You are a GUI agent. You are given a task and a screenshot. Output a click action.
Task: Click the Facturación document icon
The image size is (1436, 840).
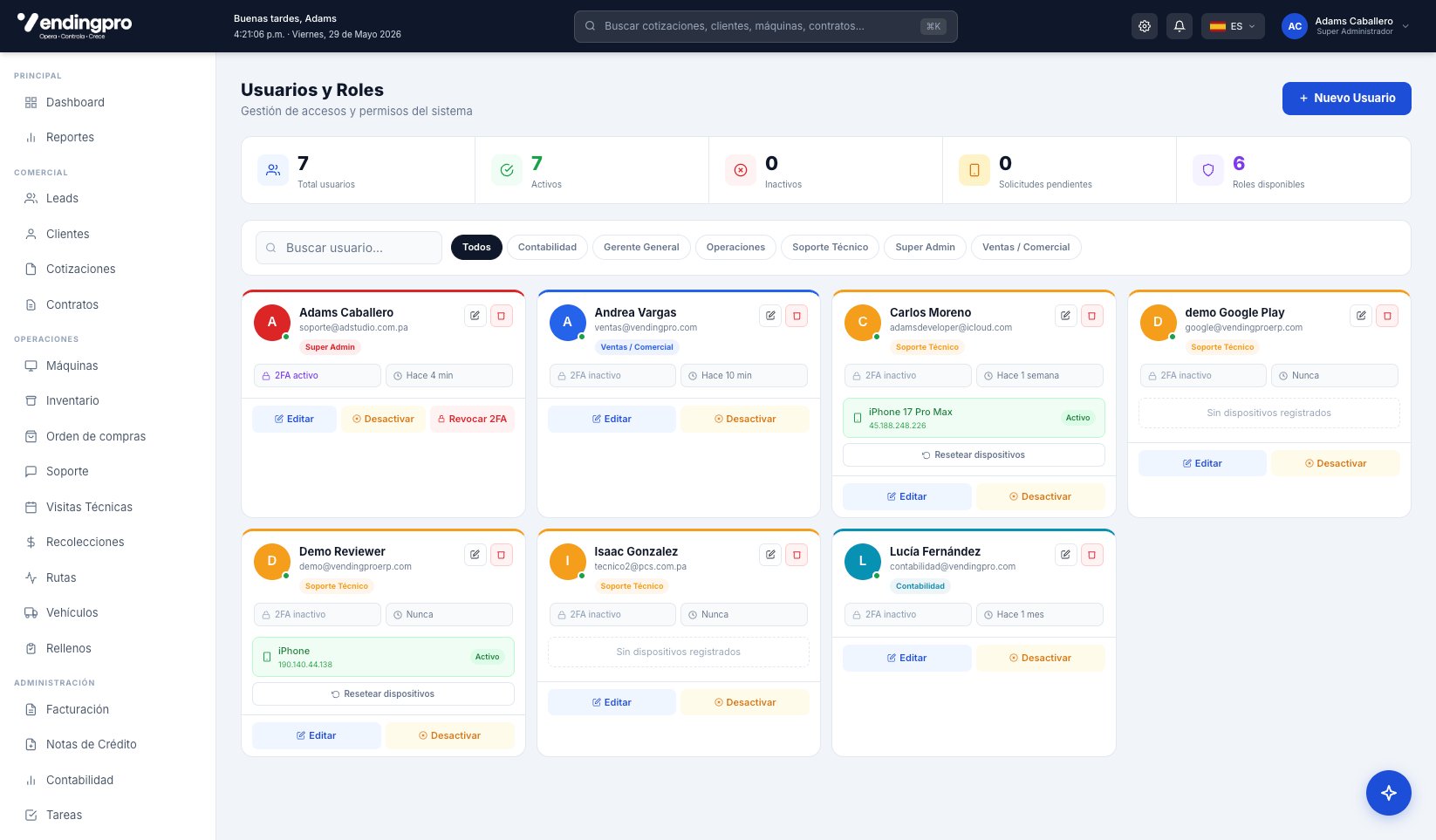(31, 709)
